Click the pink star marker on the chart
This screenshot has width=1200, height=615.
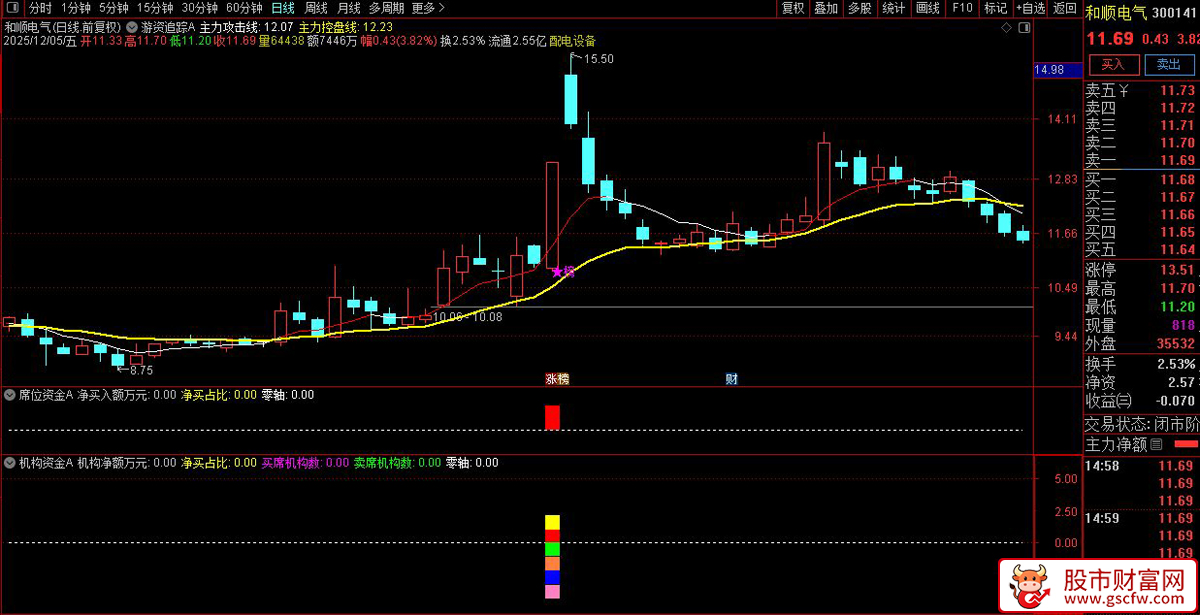[557, 270]
